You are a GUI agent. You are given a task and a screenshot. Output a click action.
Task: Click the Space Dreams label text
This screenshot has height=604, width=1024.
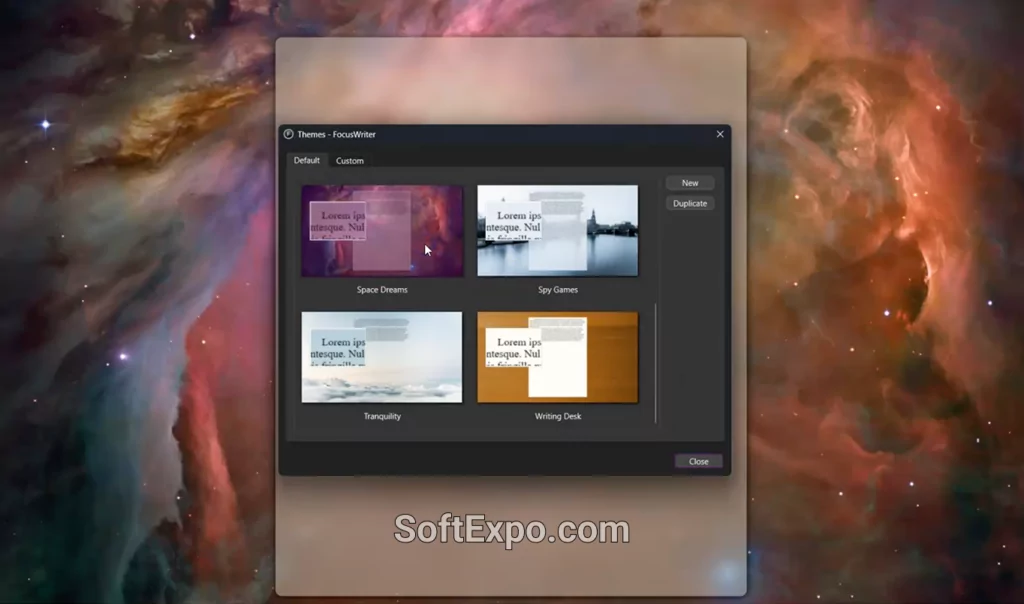coord(381,289)
